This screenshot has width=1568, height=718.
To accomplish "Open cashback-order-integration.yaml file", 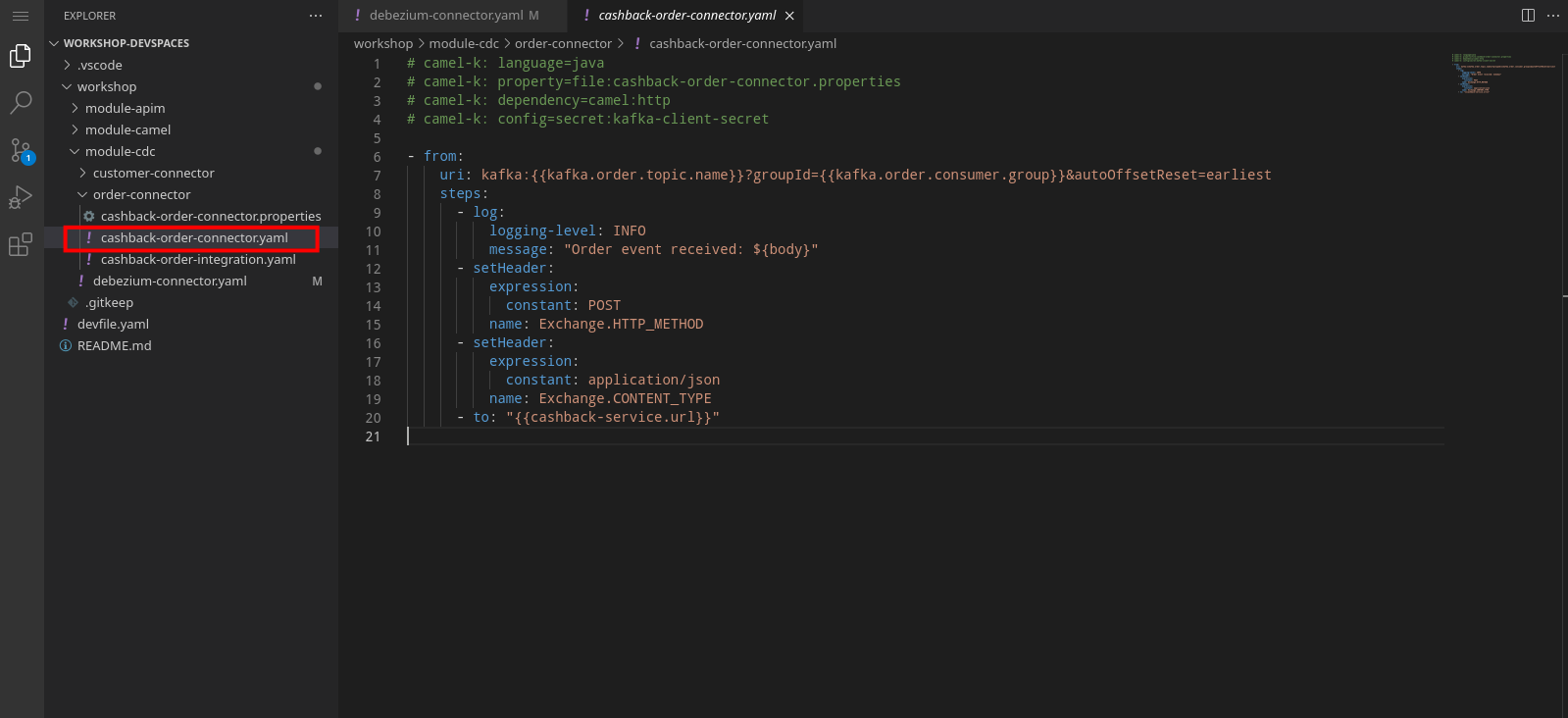I will 191,259.
